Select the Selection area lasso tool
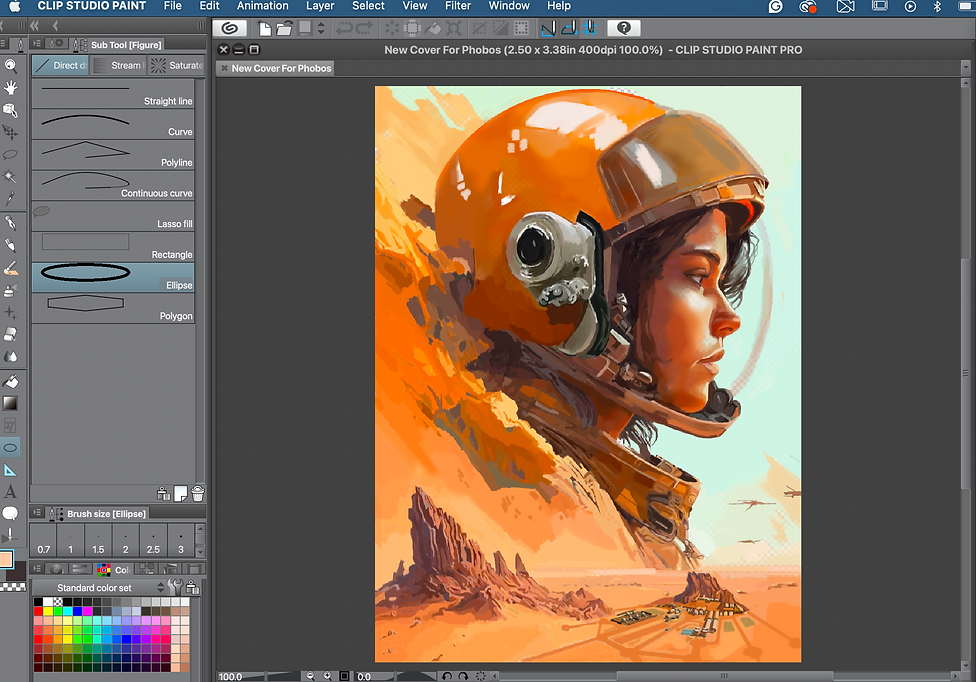 pos(10,154)
